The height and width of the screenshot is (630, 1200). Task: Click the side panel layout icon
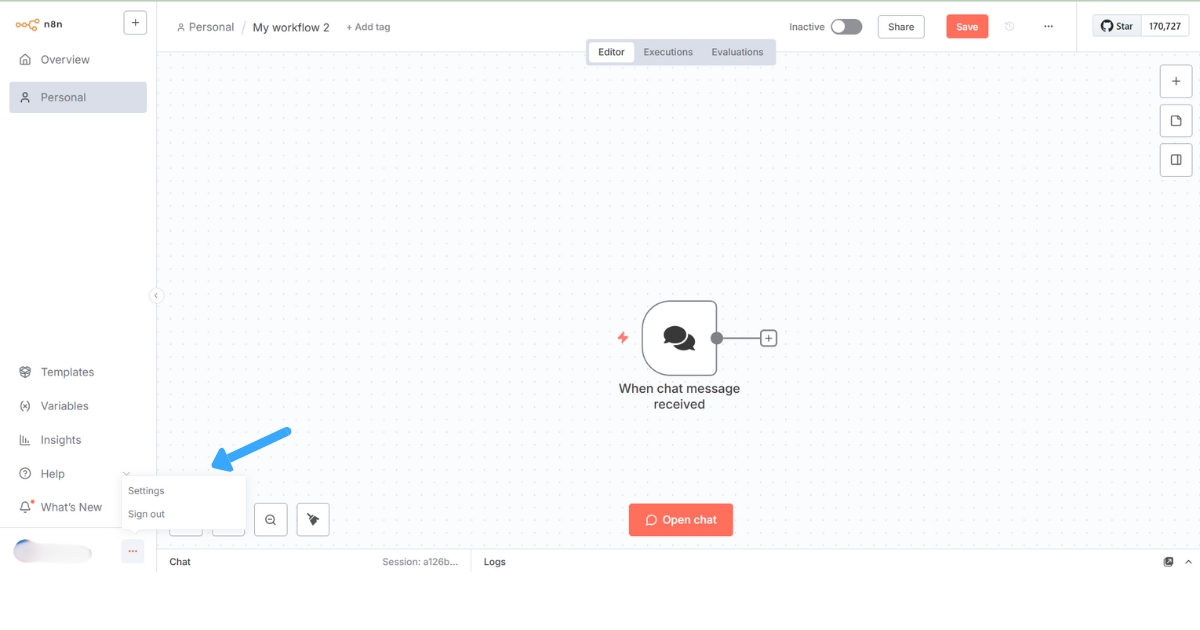point(1176,160)
